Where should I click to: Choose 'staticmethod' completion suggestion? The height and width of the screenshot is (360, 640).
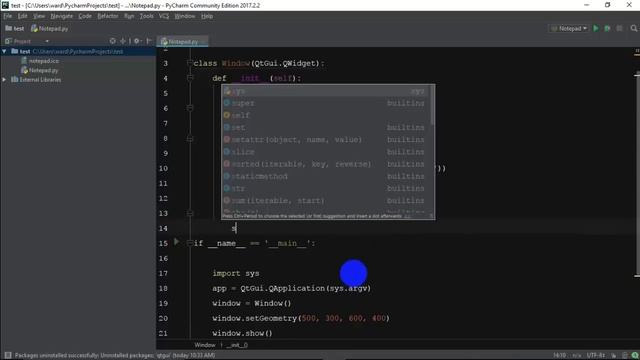pos(325,176)
